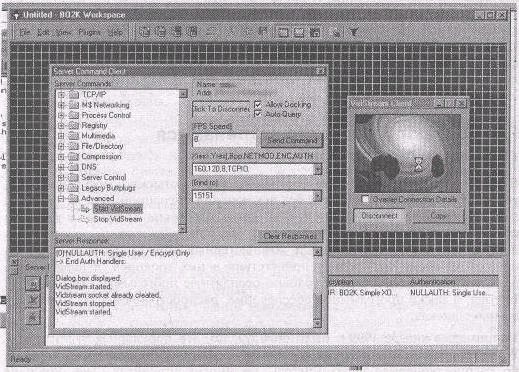The height and width of the screenshot is (372, 519).
Task: Click the server response scrollbar up arrow
Action: coord(317,252)
